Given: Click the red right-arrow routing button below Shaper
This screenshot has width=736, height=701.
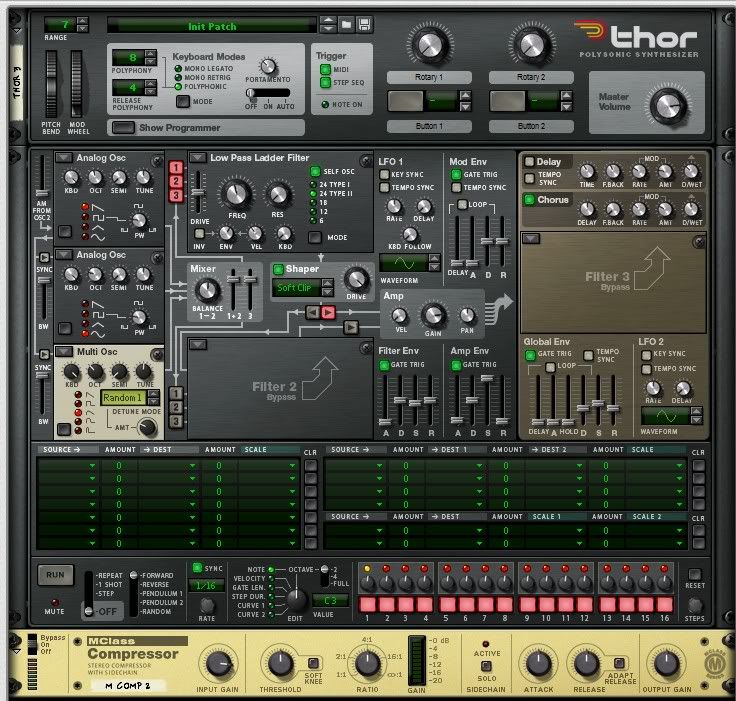Looking at the screenshot, I should click(328, 312).
